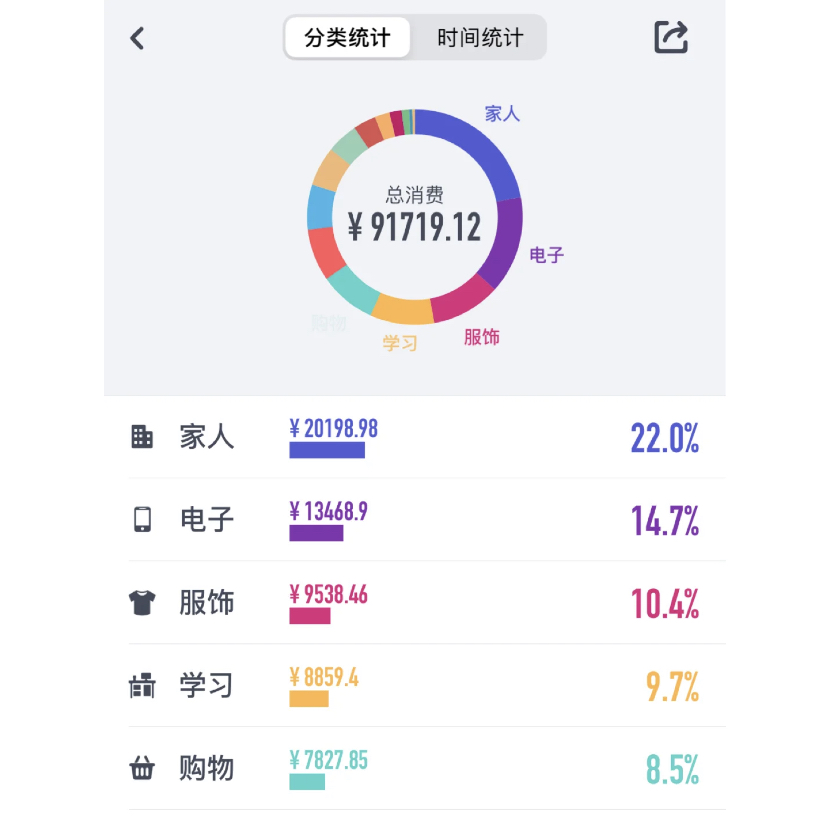Tap the 购物 basket icon
The width and height of the screenshot is (828, 823).
142,769
